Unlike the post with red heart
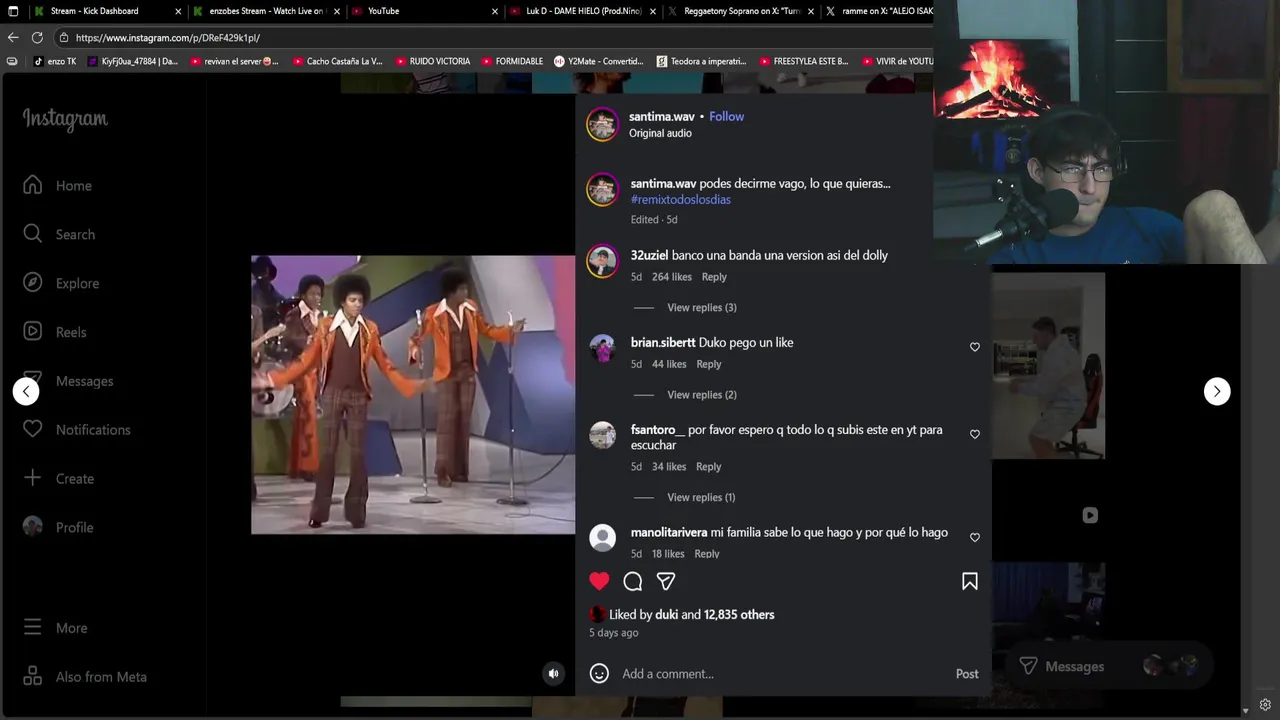 click(x=599, y=581)
